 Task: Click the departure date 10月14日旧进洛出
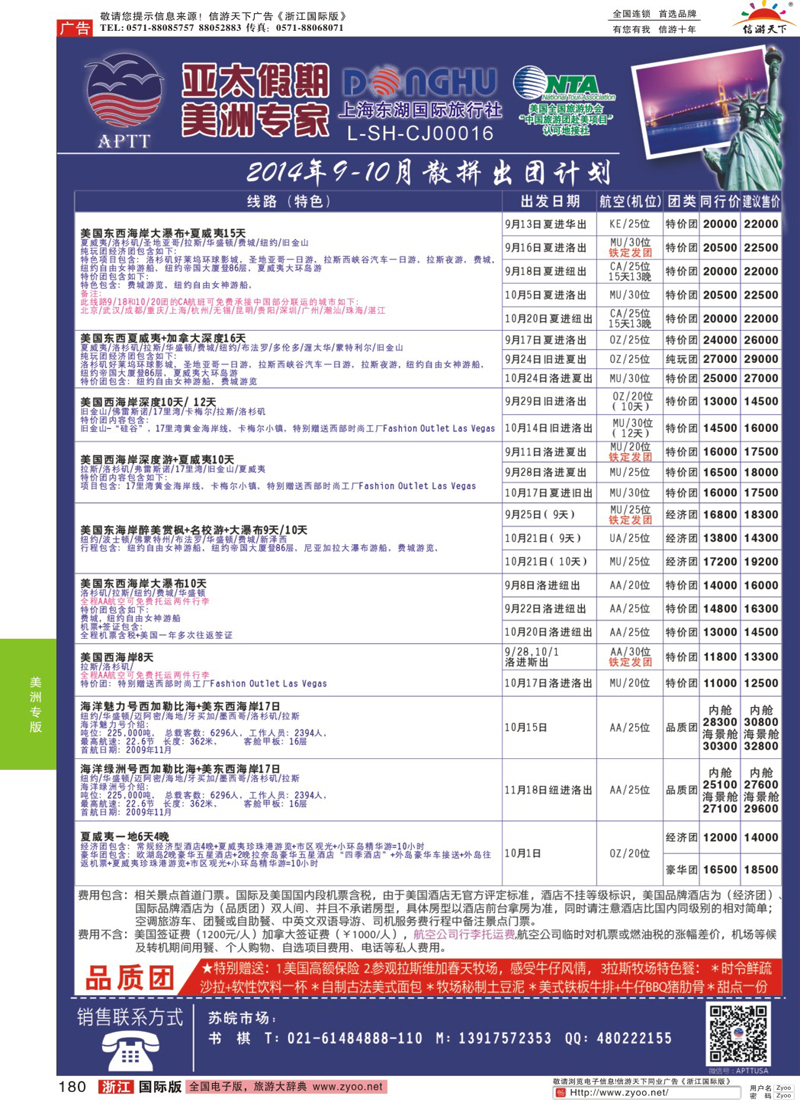coord(548,427)
